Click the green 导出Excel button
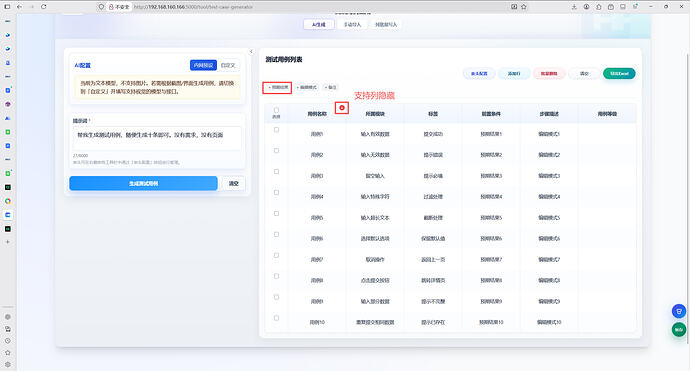This screenshot has width=690, height=371. pos(619,73)
